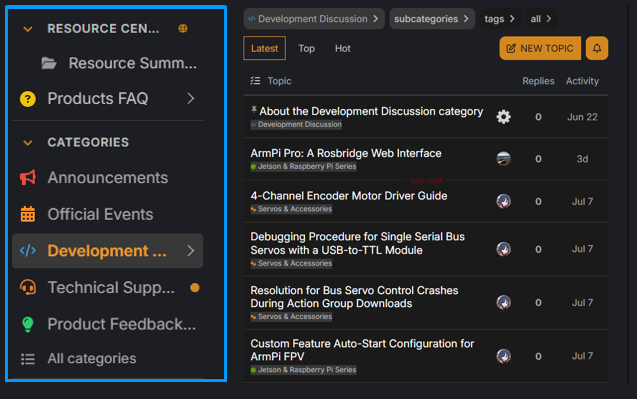Click the Technical Support headset icon

[28, 287]
